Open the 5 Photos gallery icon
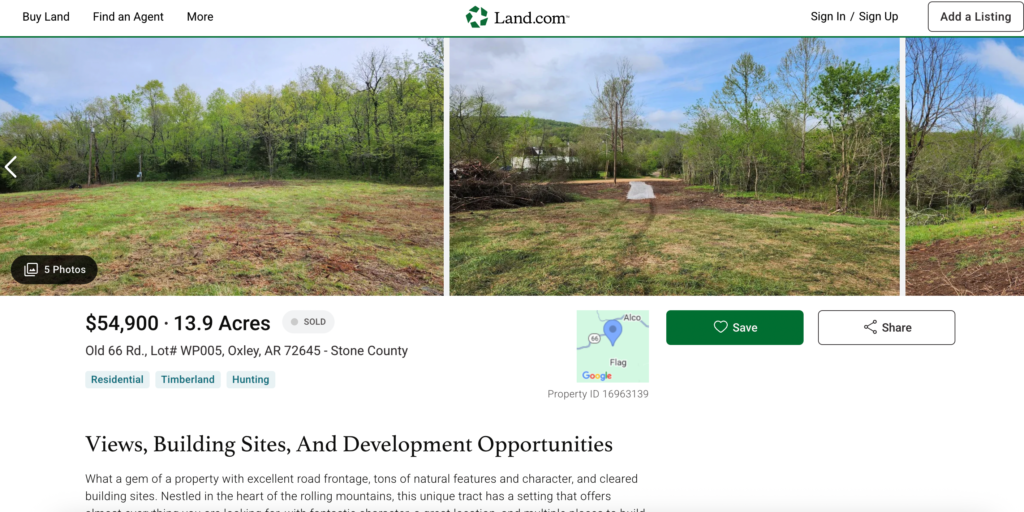Screen dimensions: 1024x512 [31, 270]
